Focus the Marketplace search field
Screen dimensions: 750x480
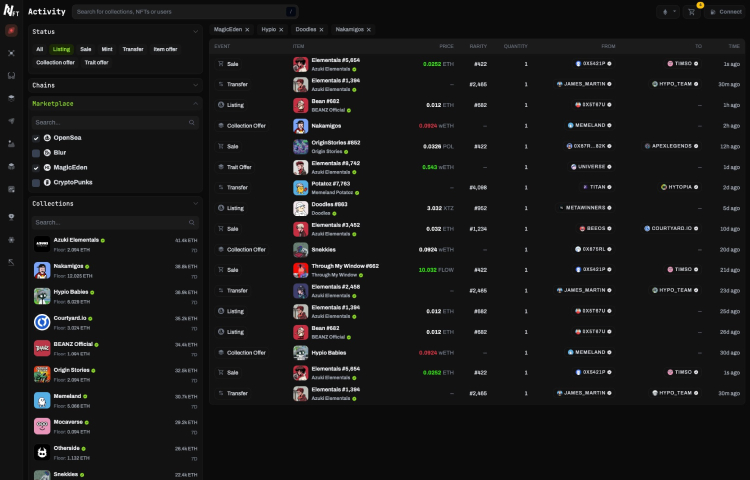coord(115,122)
